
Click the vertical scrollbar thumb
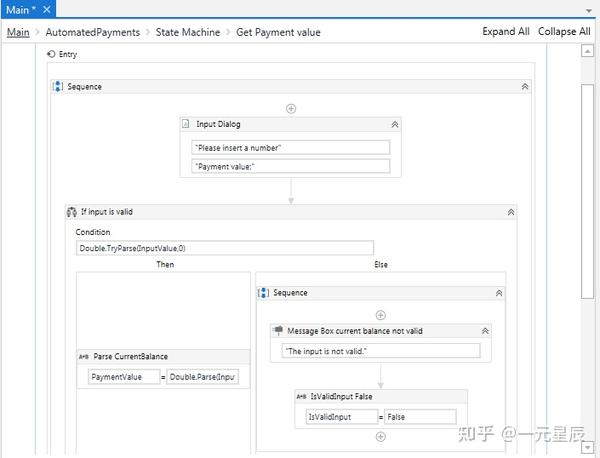(x=588, y=190)
